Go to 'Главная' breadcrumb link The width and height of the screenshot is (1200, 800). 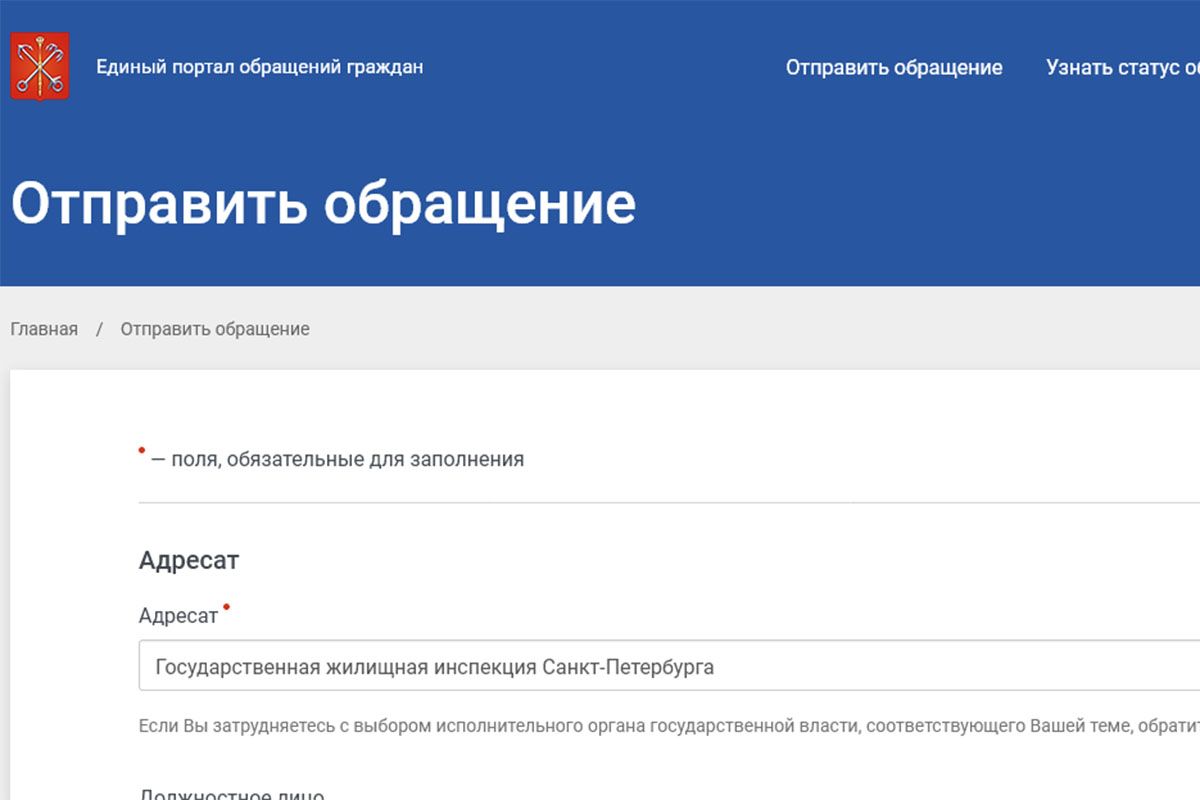point(44,329)
